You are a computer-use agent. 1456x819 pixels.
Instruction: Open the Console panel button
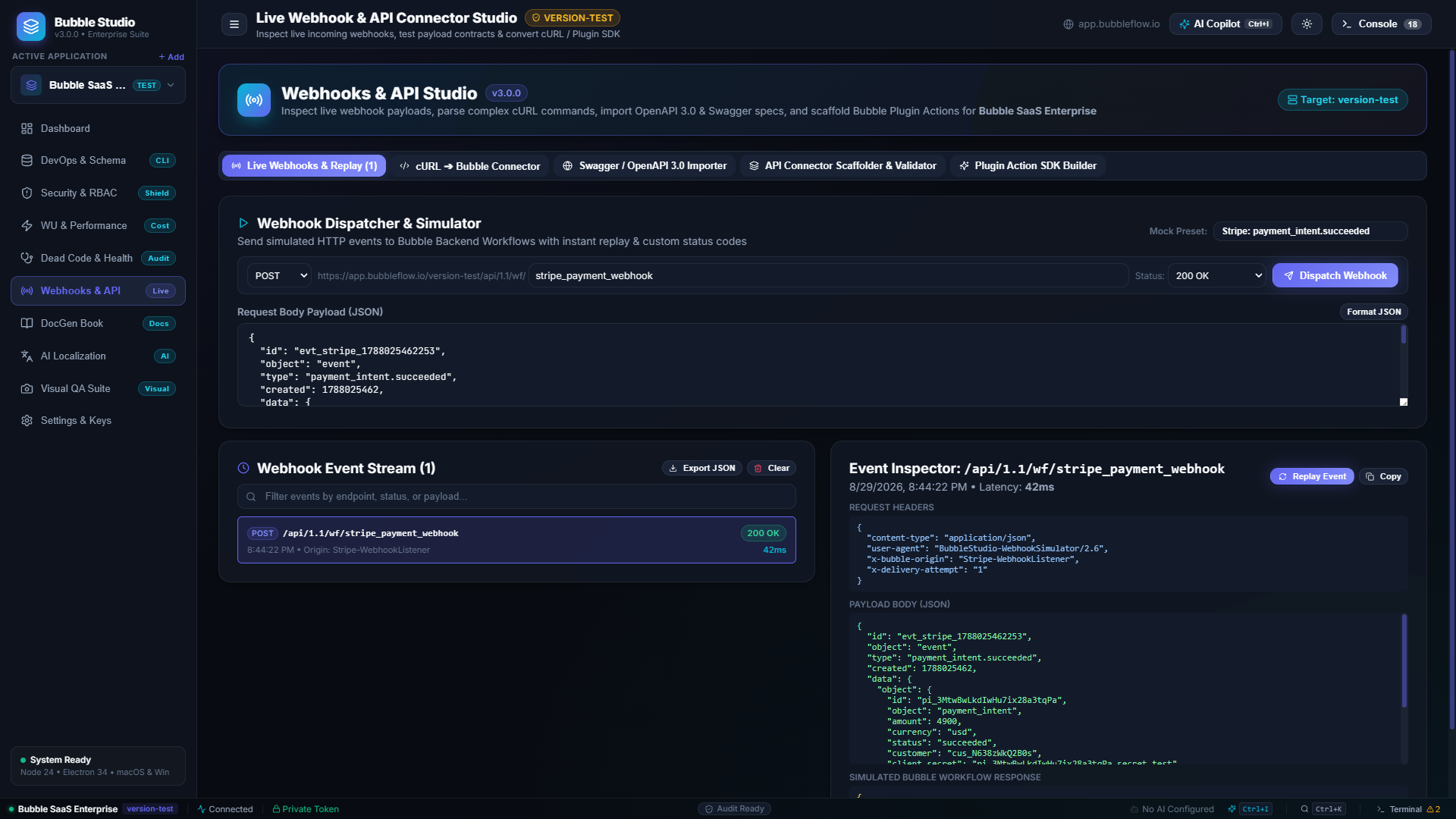[x=1382, y=24]
